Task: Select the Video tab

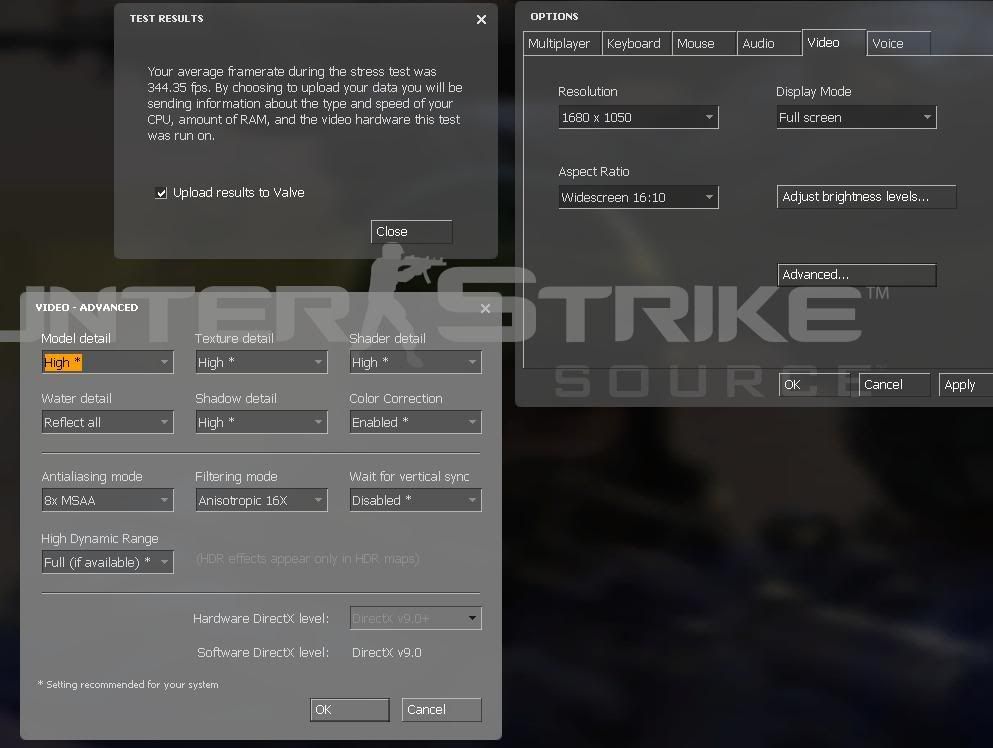Action: point(833,42)
